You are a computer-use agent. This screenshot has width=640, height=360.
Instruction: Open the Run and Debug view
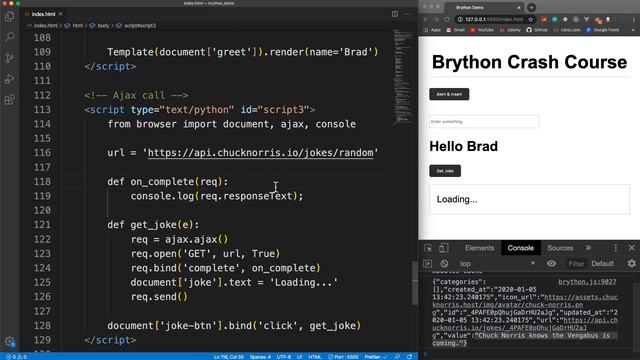[x=9, y=79]
